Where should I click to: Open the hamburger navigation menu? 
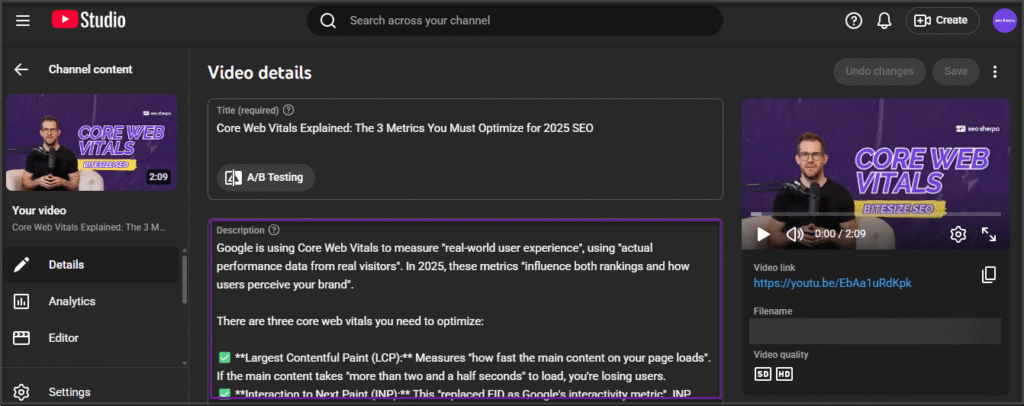23,20
